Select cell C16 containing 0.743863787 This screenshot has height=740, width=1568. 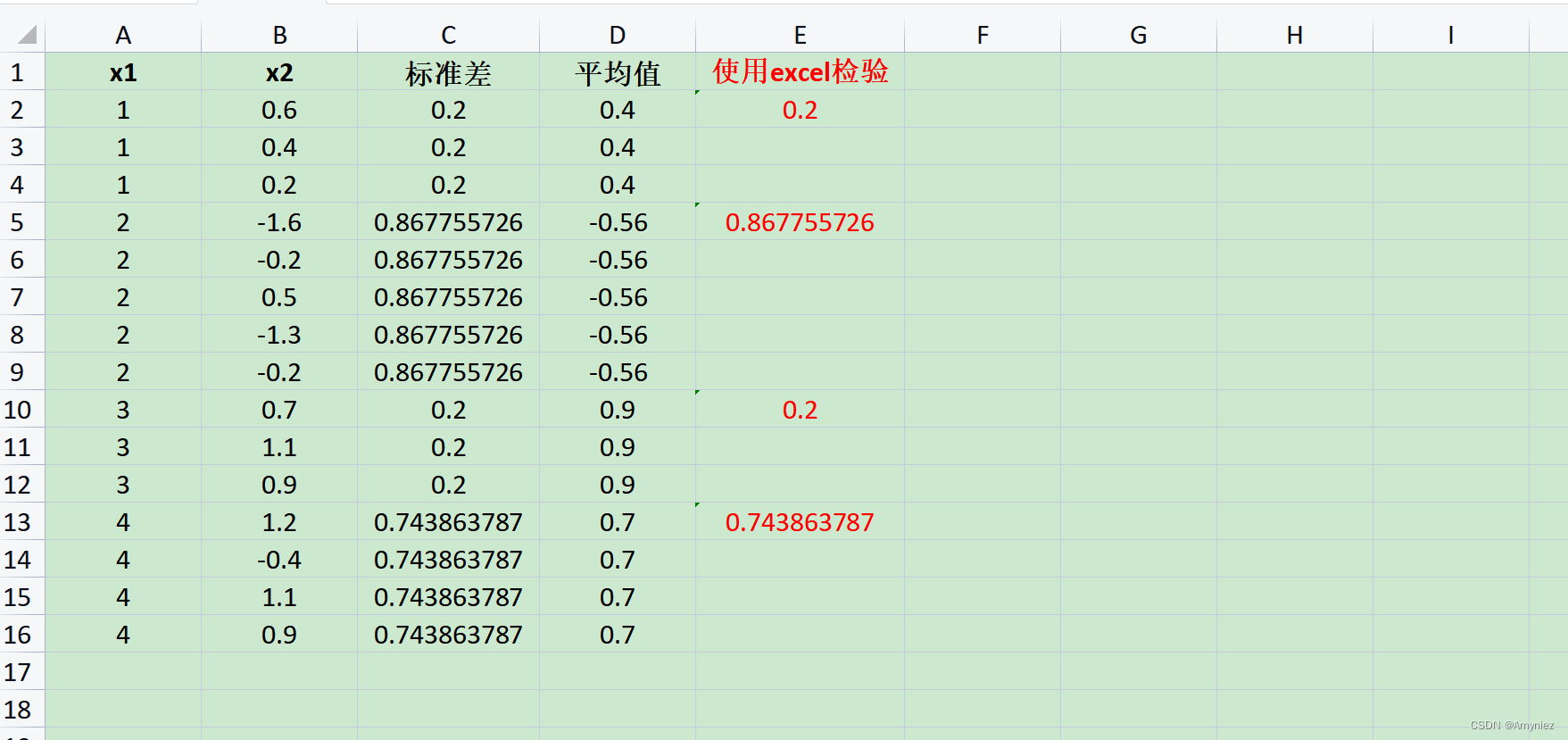(x=448, y=635)
